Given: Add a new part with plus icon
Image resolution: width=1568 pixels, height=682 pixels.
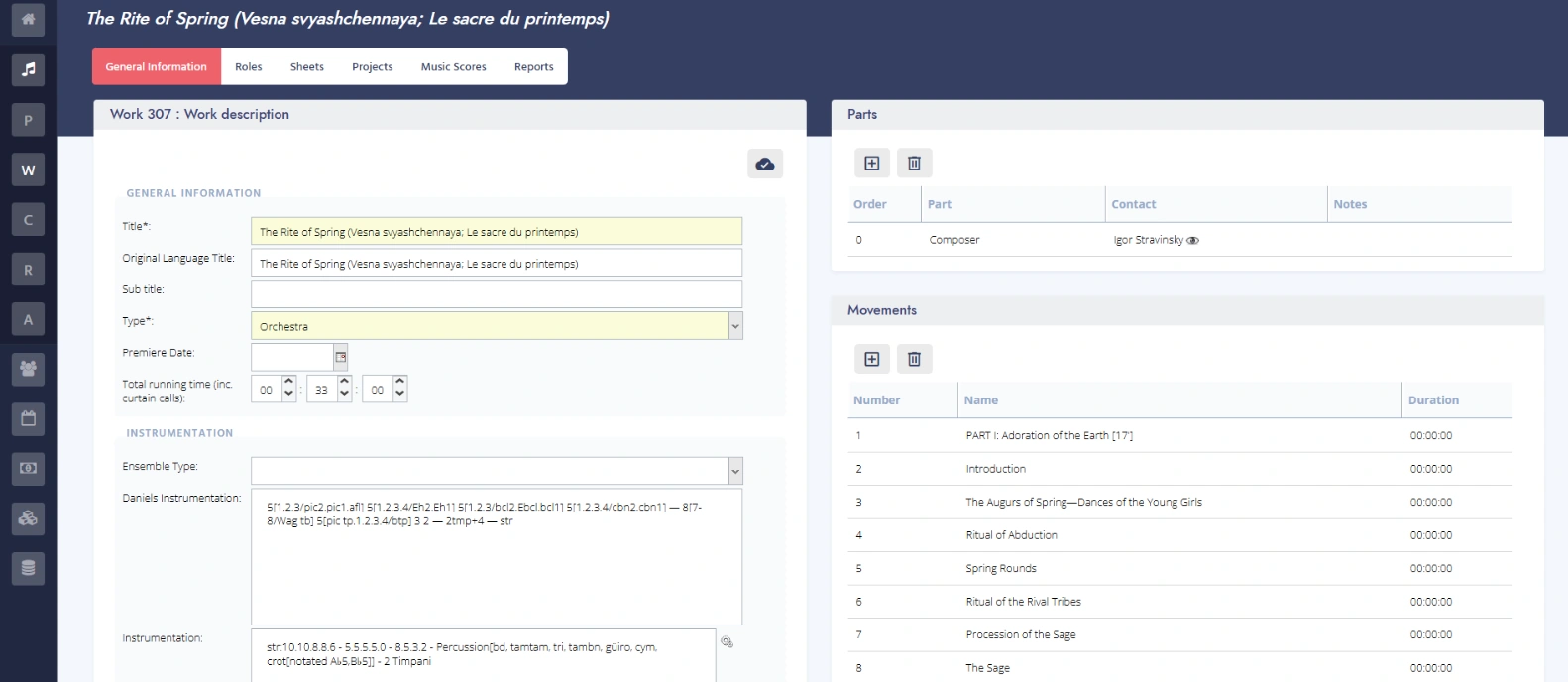Looking at the screenshot, I should (x=871, y=164).
